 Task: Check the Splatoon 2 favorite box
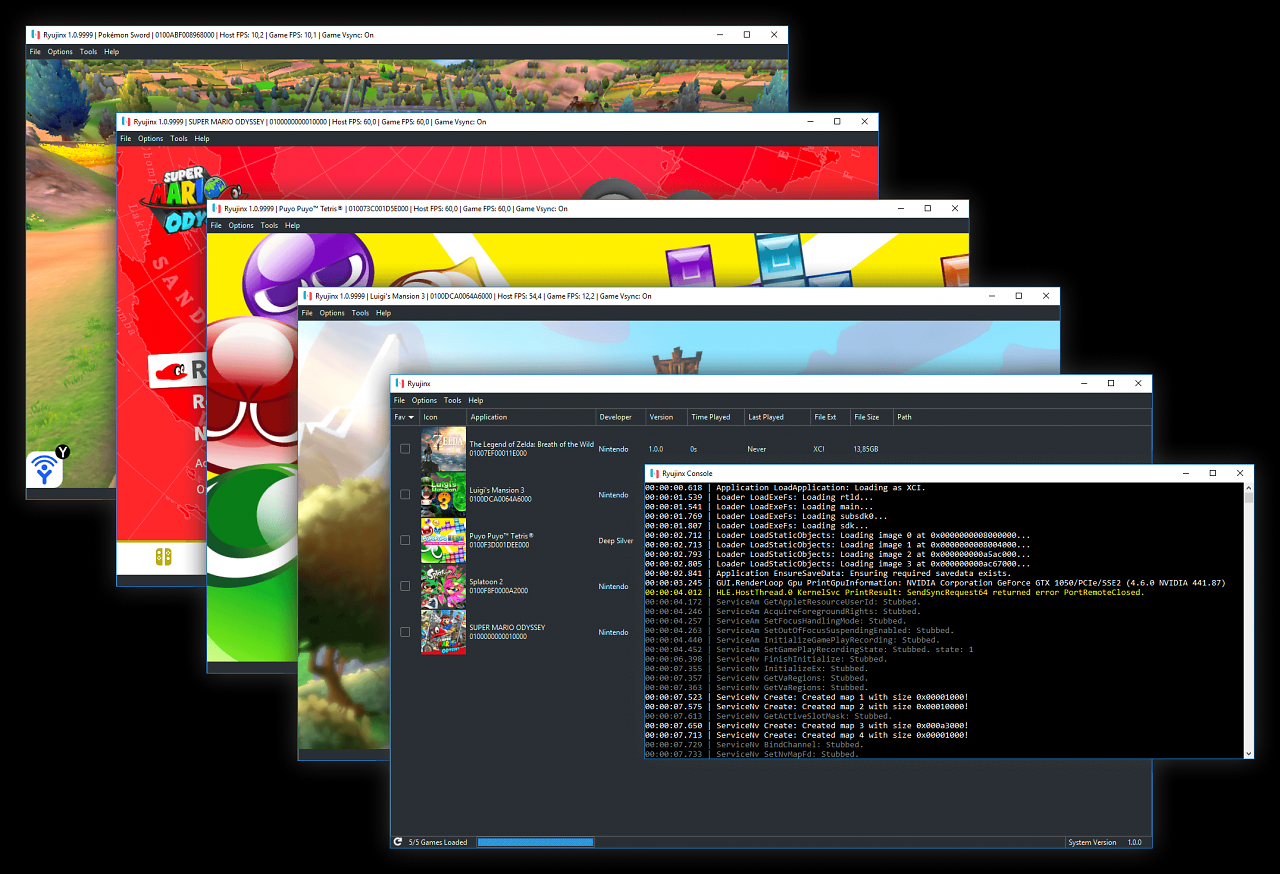pos(405,586)
